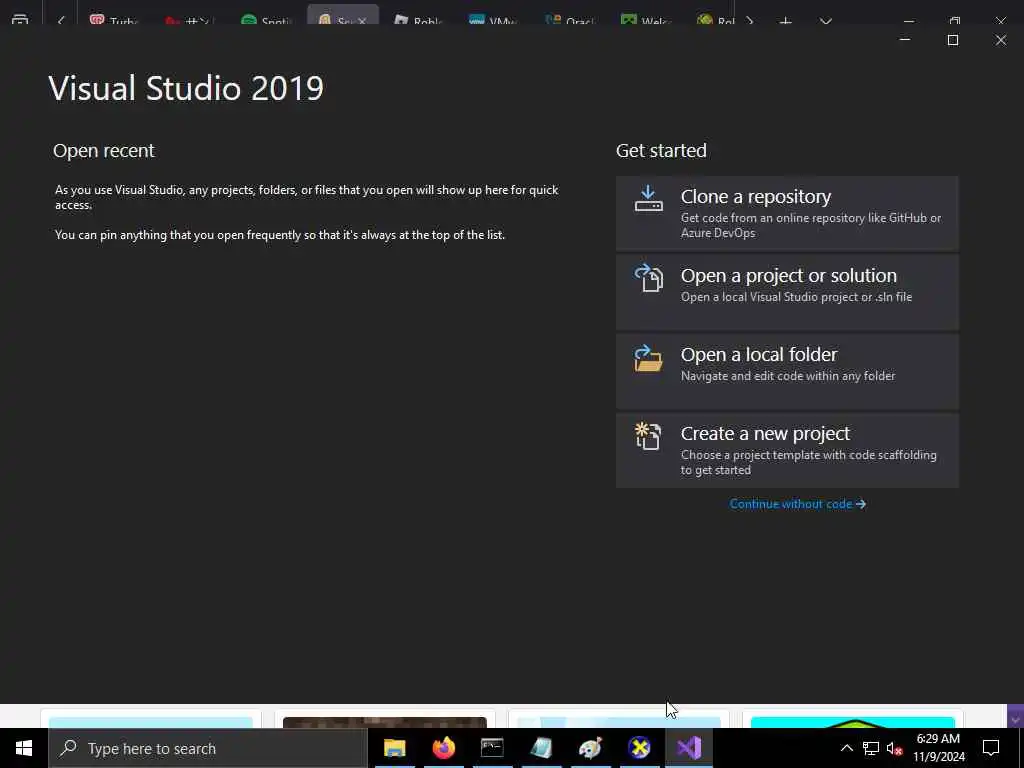This screenshot has width=1024, height=768.
Task: Click the muted volume tray icon
Action: pos(895,748)
